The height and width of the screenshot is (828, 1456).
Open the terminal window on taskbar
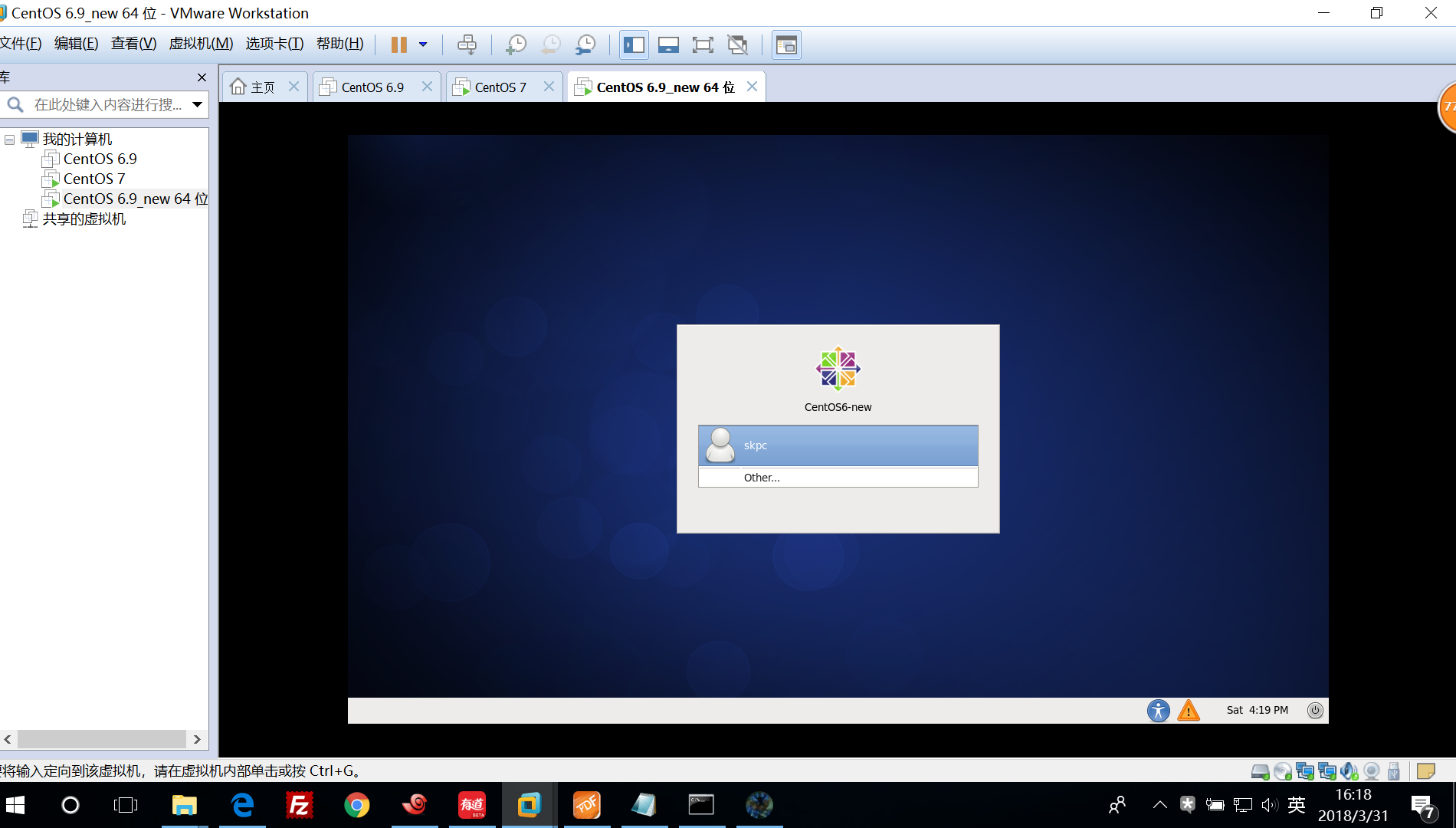point(701,805)
